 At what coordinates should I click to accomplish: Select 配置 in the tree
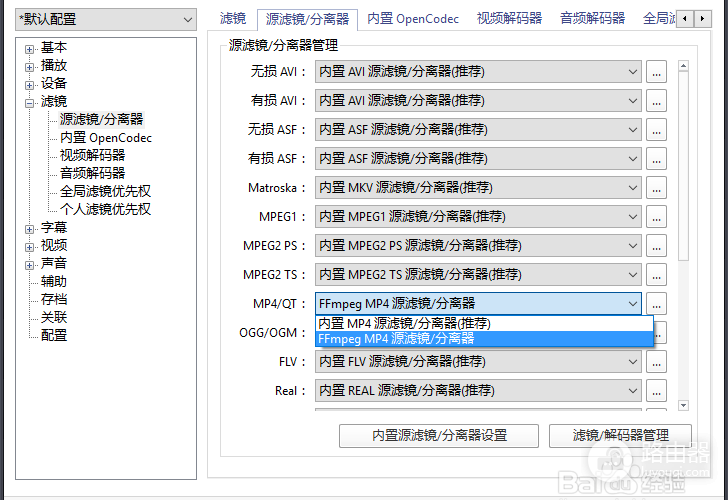point(54,335)
